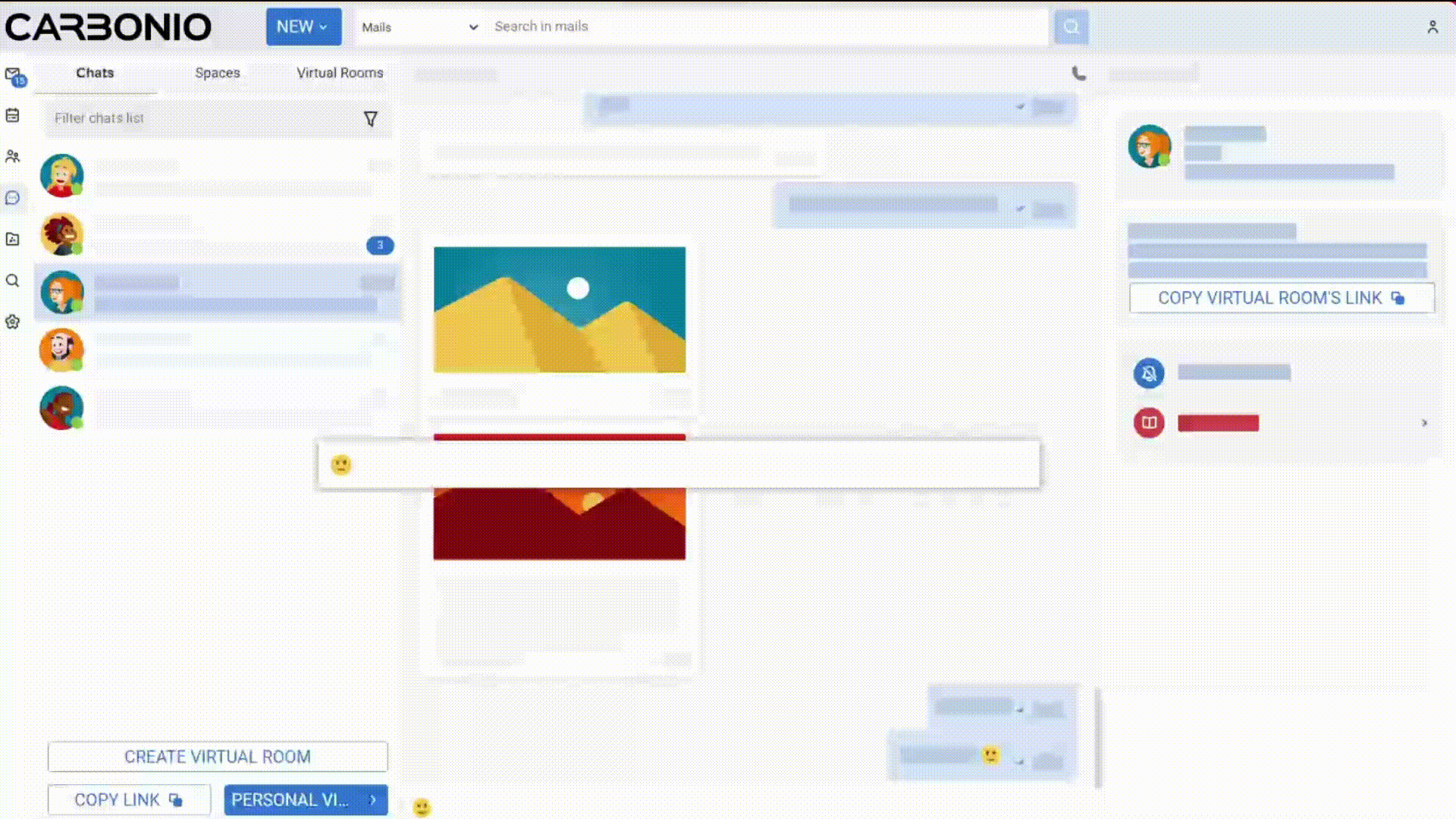Open the Contacts icon in sidebar

(x=13, y=156)
